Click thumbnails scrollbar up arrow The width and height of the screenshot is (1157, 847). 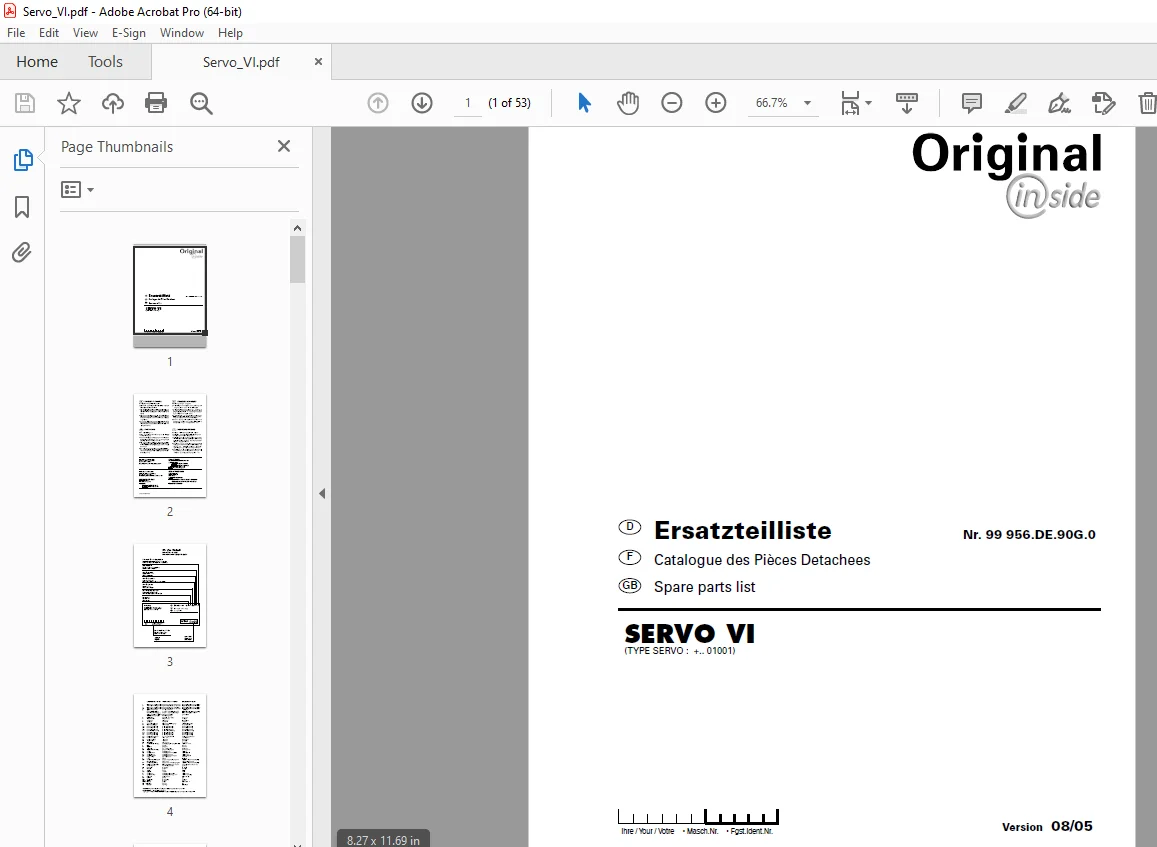(297, 228)
